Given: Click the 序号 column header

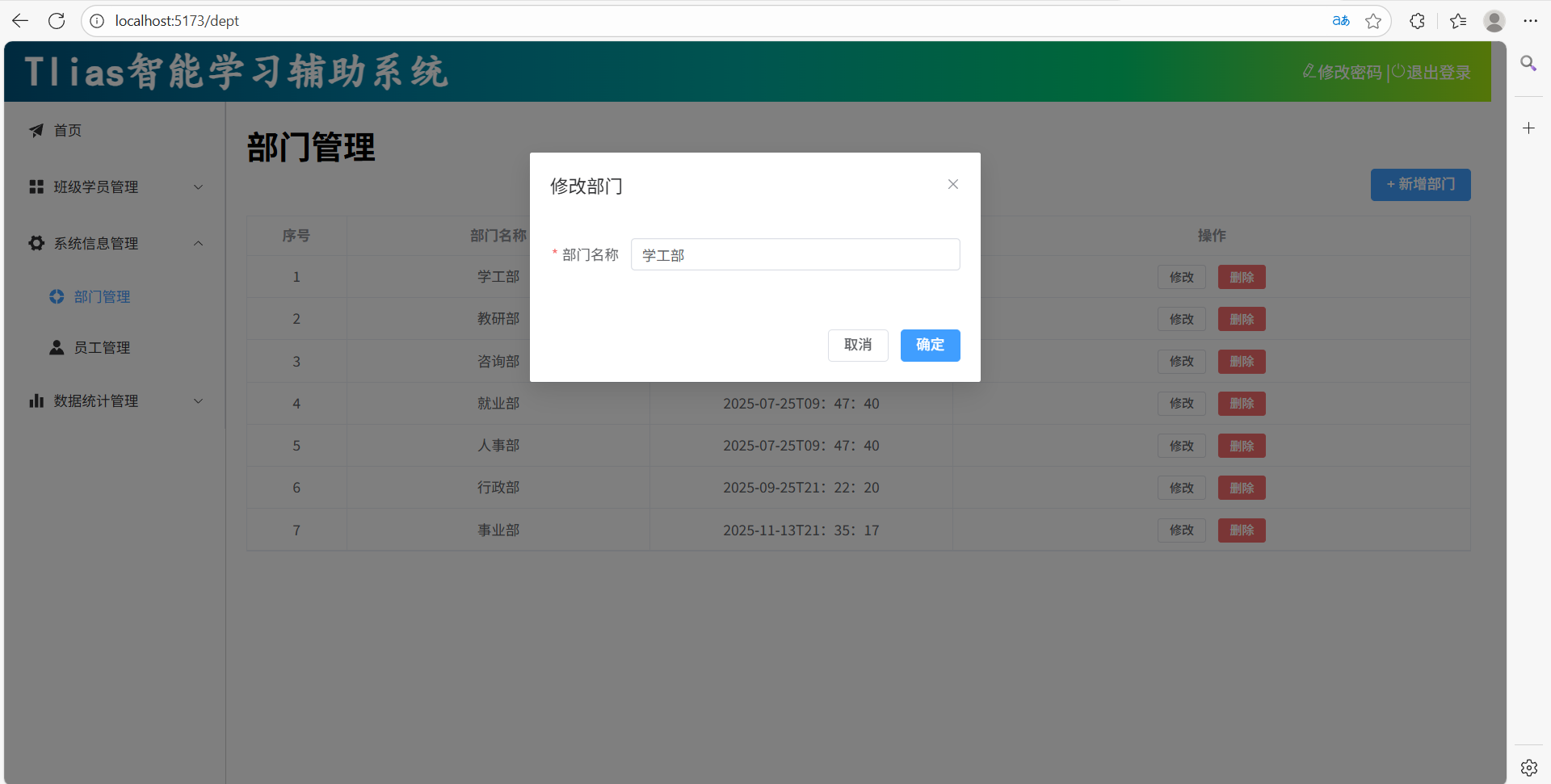Looking at the screenshot, I should click(x=296, y=236).
